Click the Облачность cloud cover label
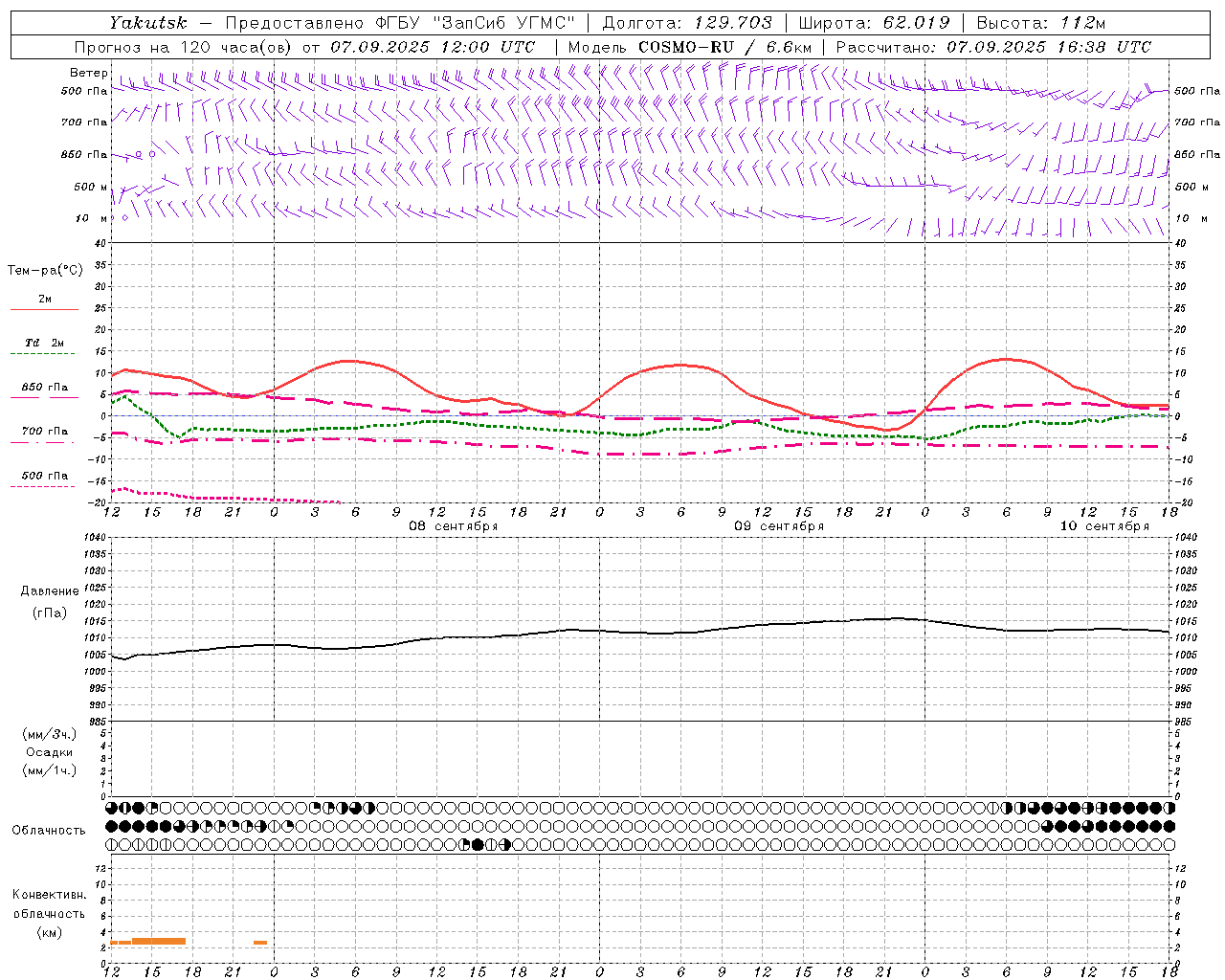Screen dimensions: 1225x980 [x=49, y=831]
